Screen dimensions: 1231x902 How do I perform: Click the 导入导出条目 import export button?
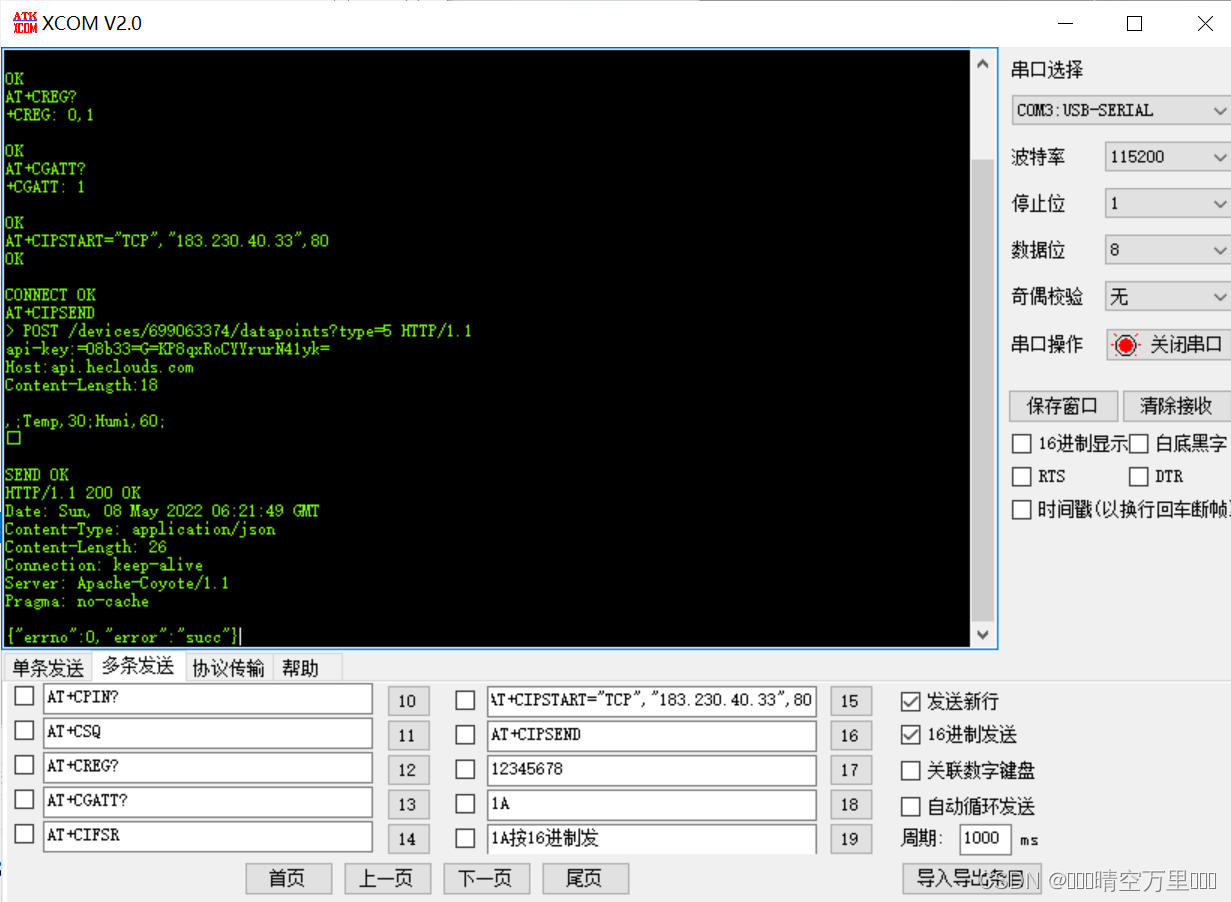(x=972, y=879)
